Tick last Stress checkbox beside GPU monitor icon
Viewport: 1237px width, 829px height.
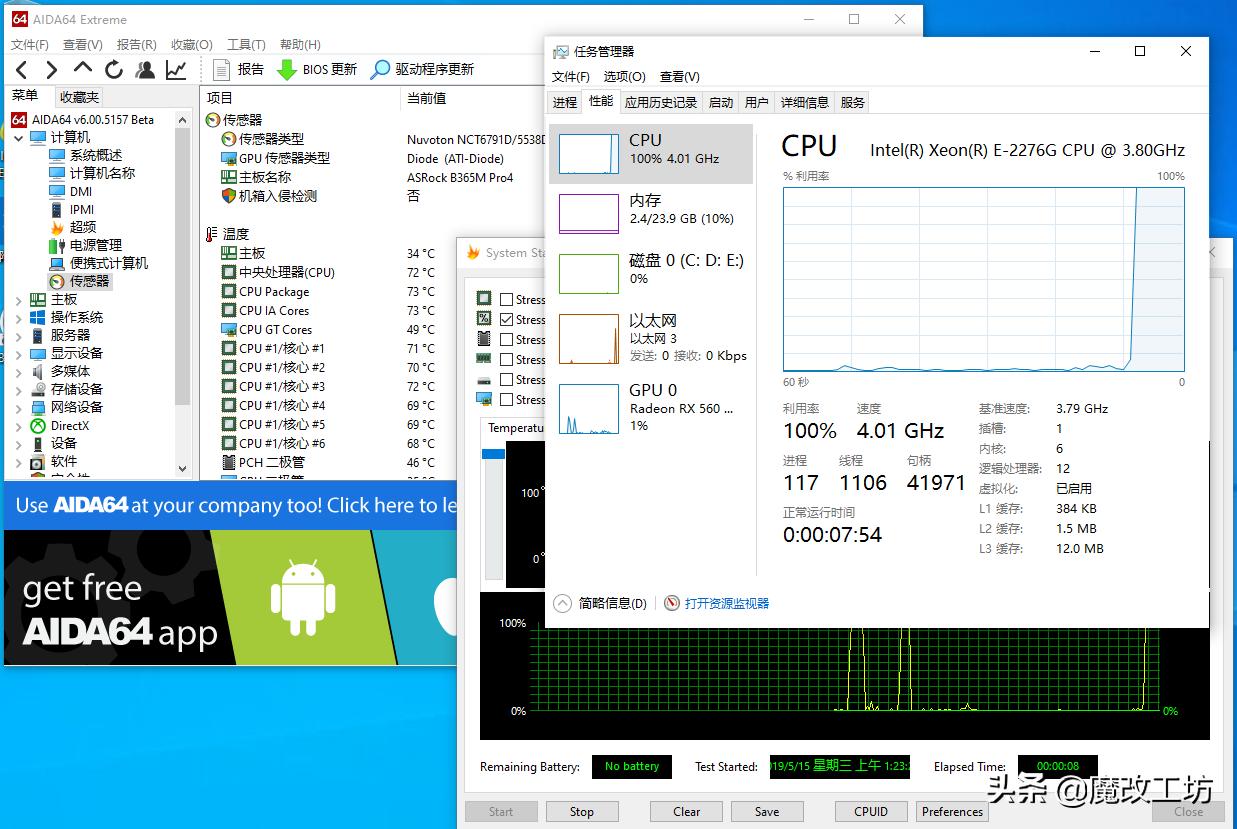[507, 399]
